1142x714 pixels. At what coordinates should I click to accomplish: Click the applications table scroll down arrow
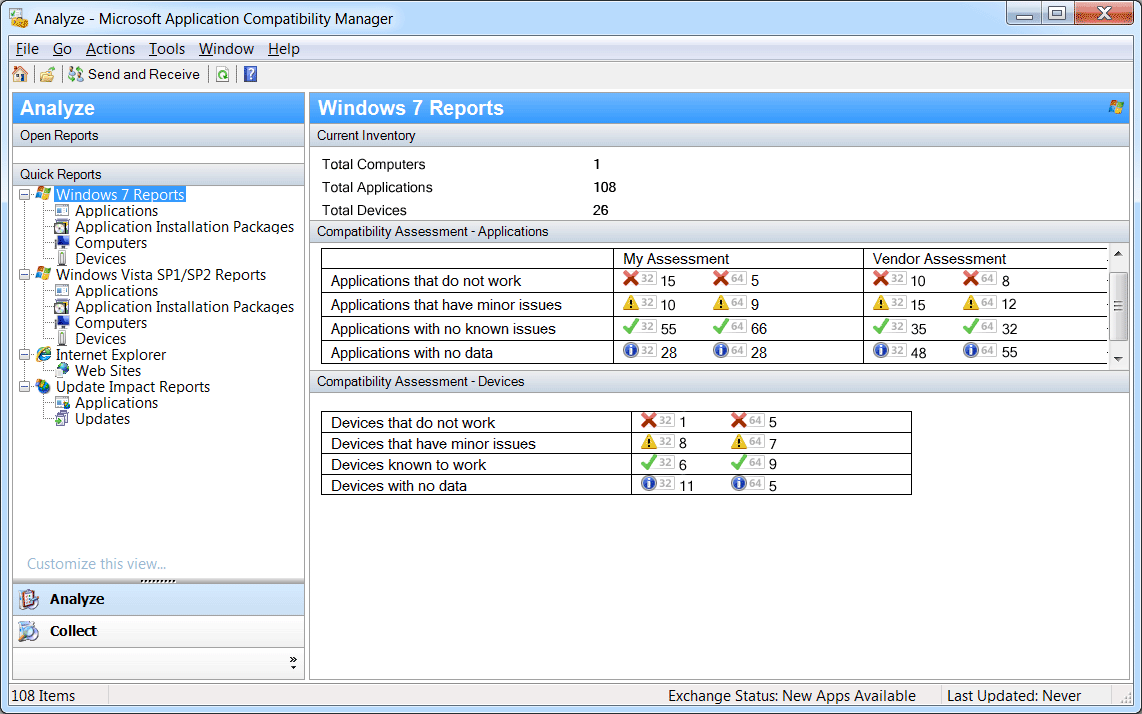click(x=1119, y=358)
